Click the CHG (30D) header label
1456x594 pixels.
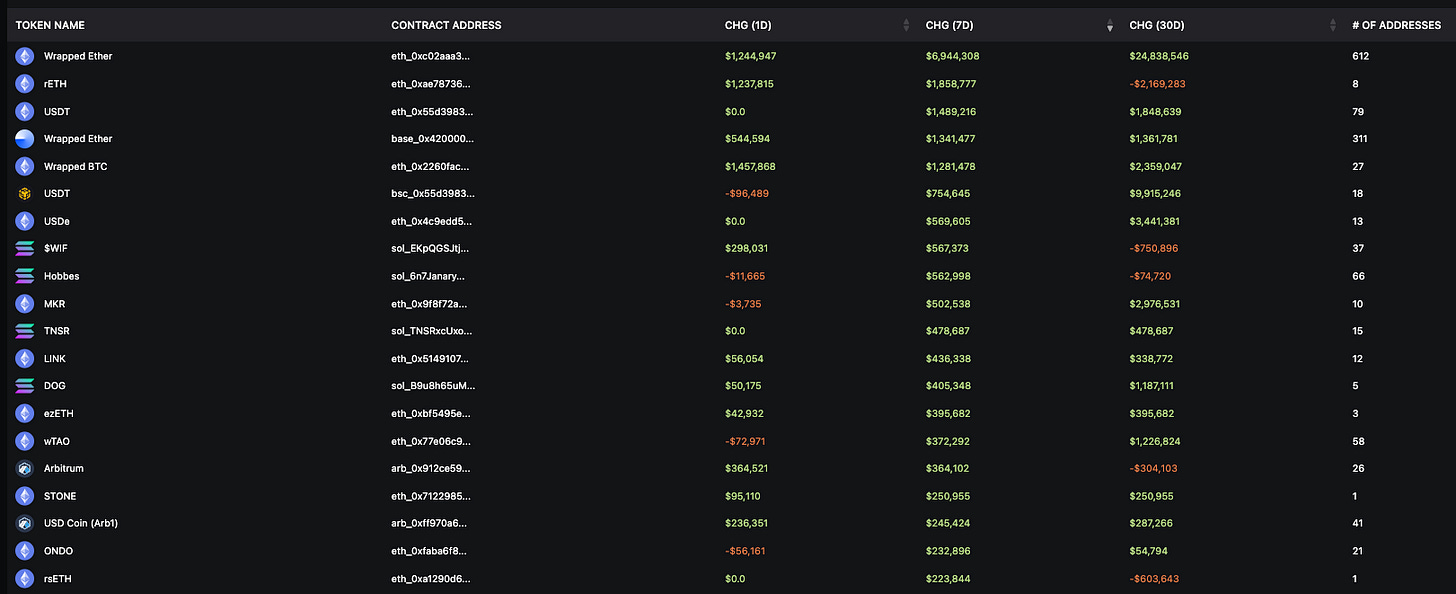tap(1156, 25)
